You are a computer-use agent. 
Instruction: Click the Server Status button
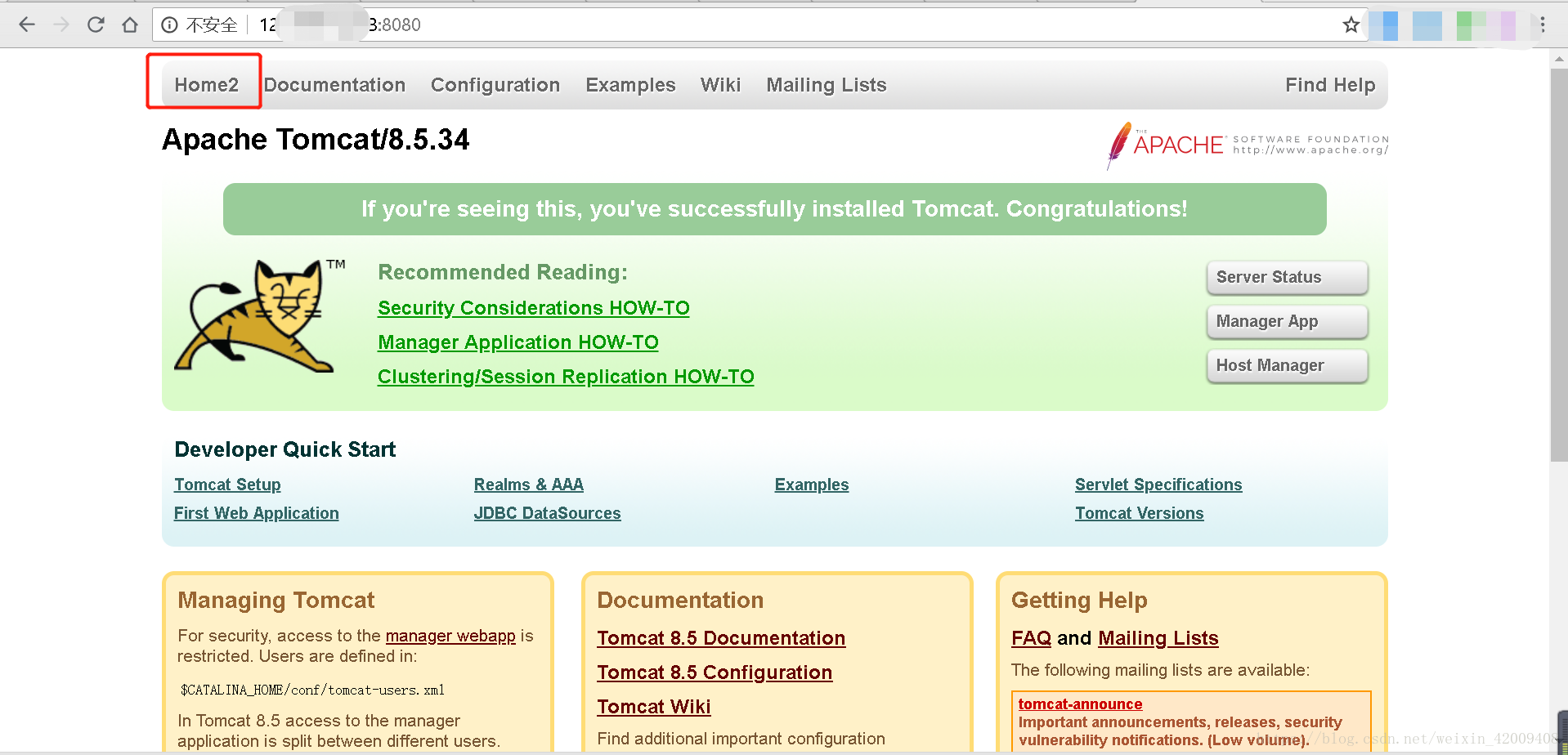[1287, 277]
